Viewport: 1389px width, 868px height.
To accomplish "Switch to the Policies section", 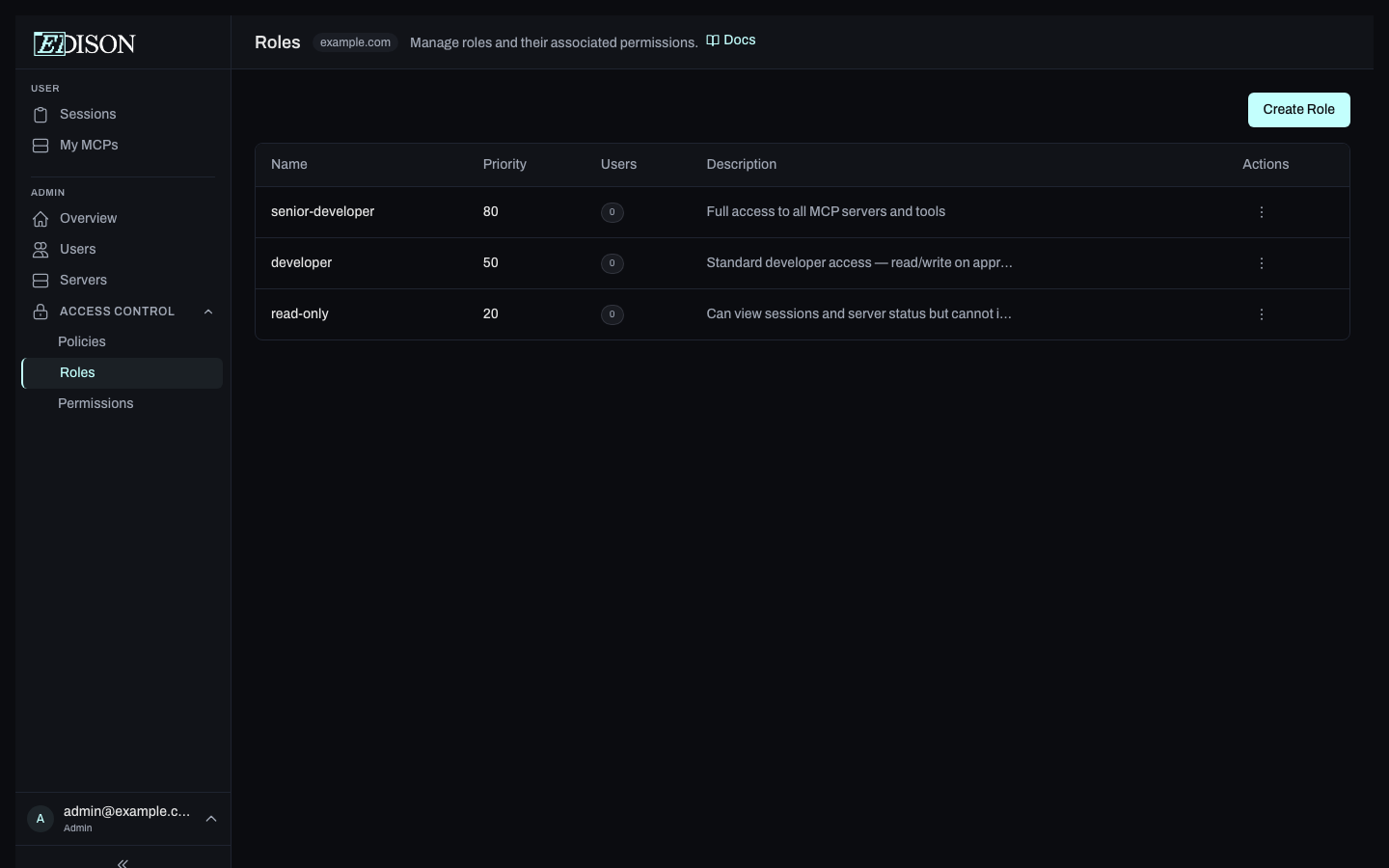I will pyautogui.click(x=82, y=342).
